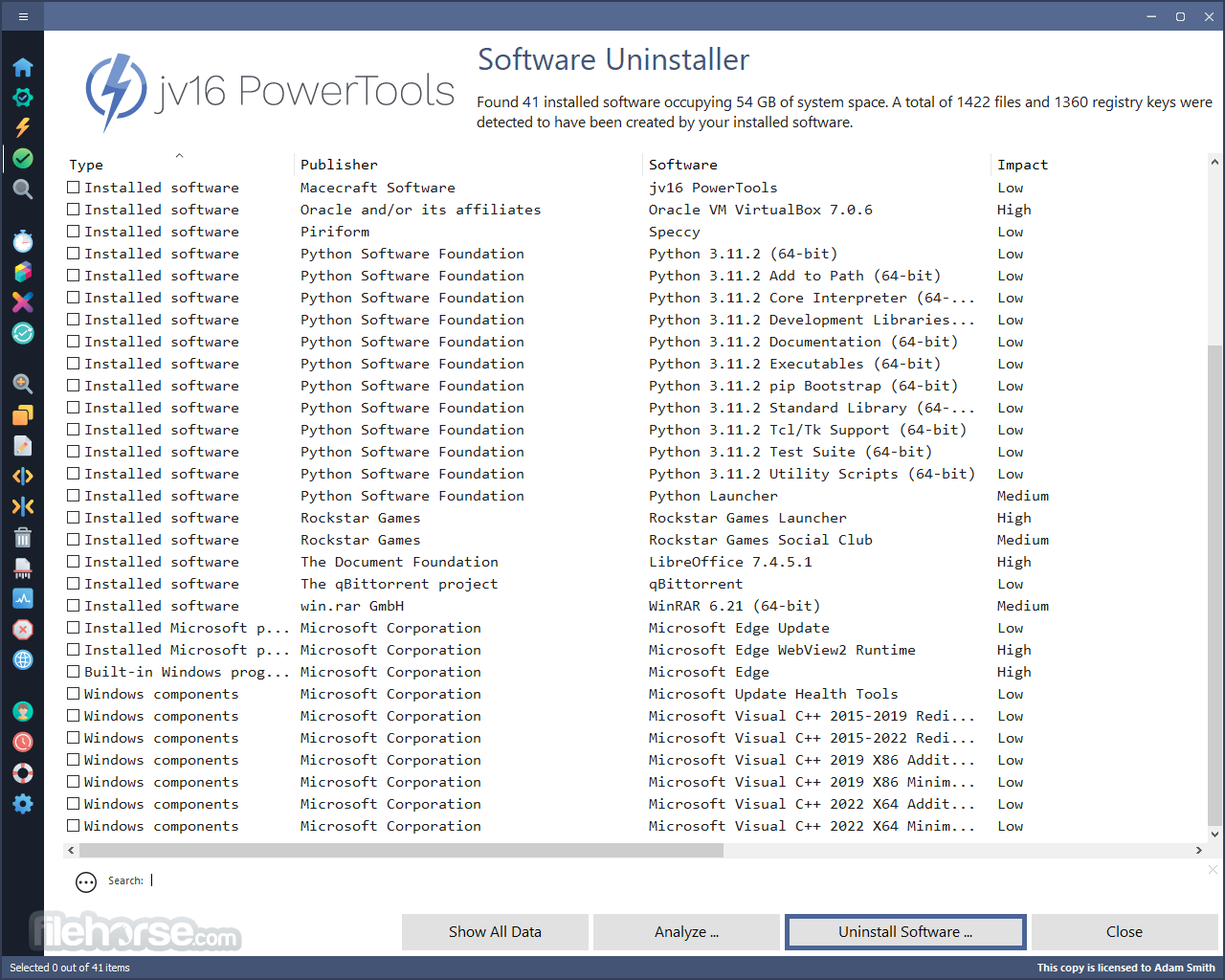Screen dimensions: 1225x980
Task: Select Python 3.11.2 Test Suite (64-bit) entry
Action: [791, 452]
